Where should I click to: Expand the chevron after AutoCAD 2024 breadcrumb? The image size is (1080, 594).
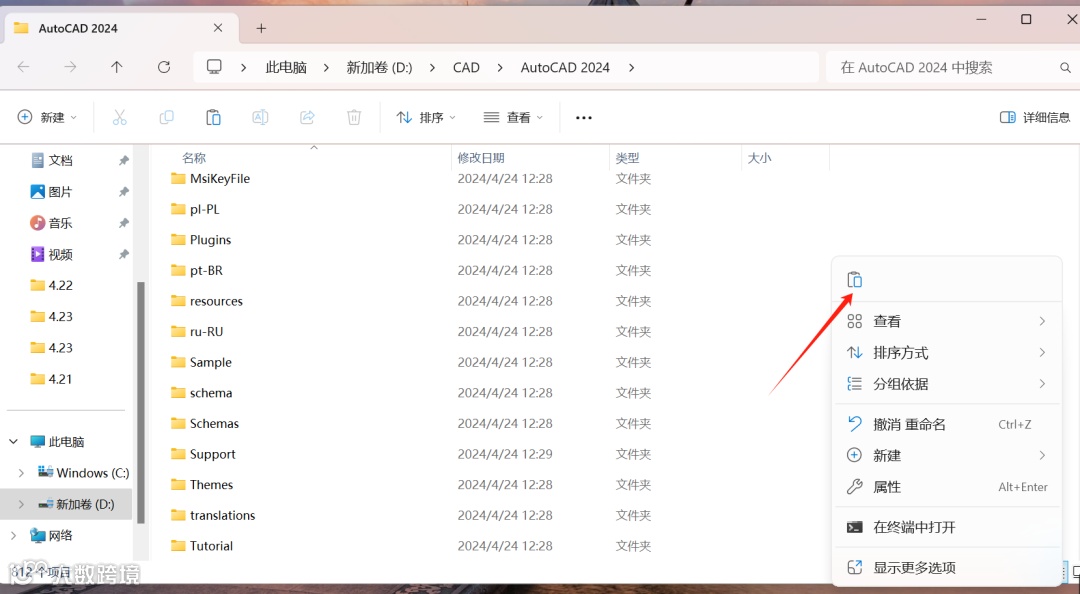pos(632,68)
